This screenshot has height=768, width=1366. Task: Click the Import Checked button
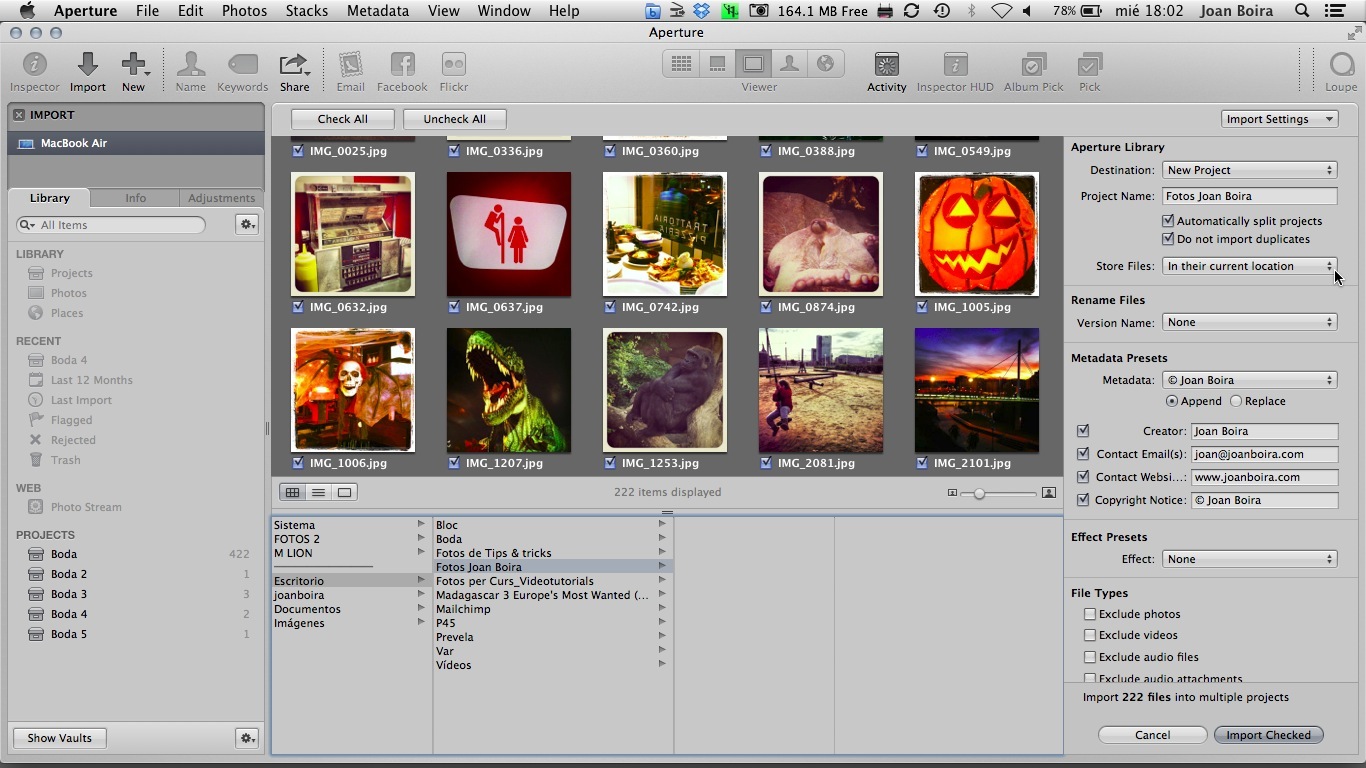point(1268,735)
